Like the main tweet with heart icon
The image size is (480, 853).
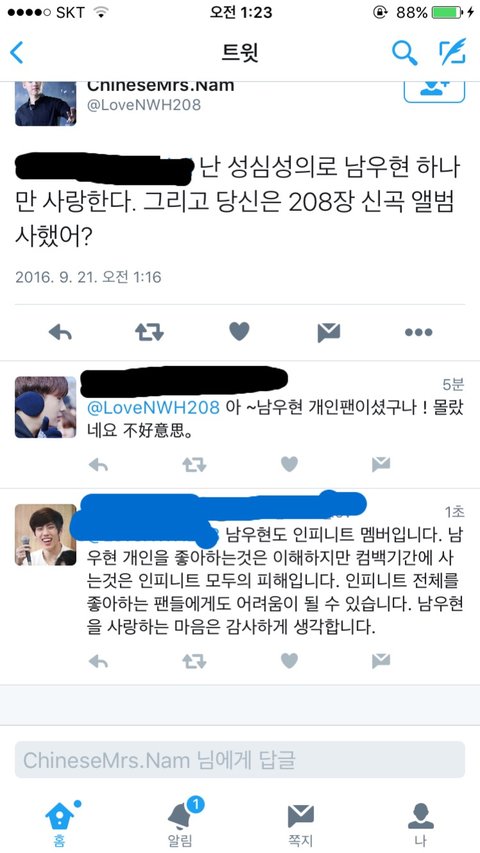click(239, 331)
